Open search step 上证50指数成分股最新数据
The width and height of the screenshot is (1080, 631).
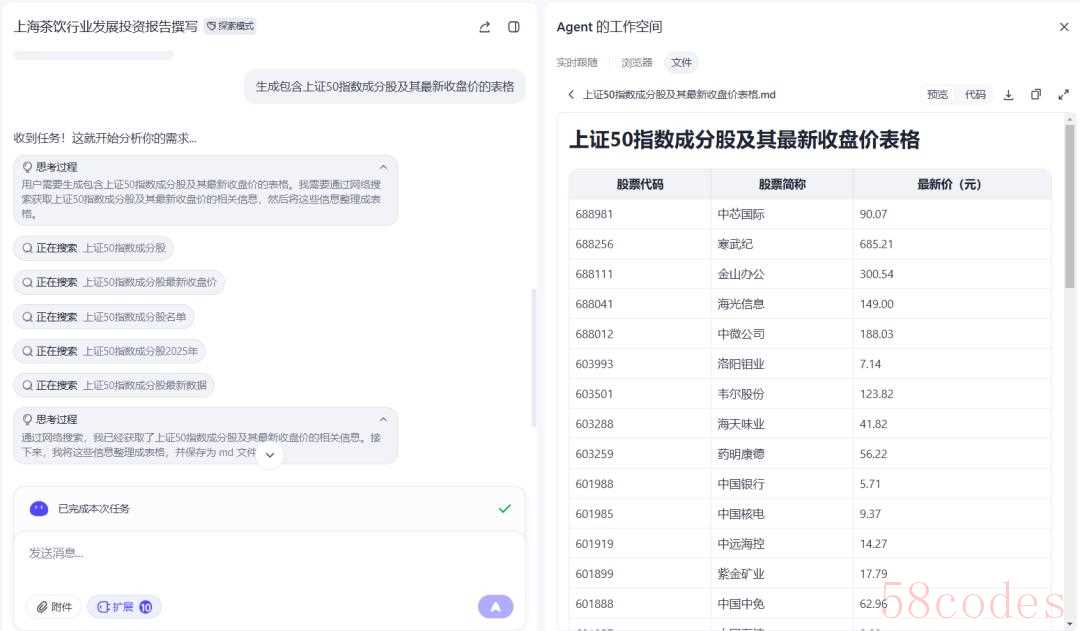(114, 385)
